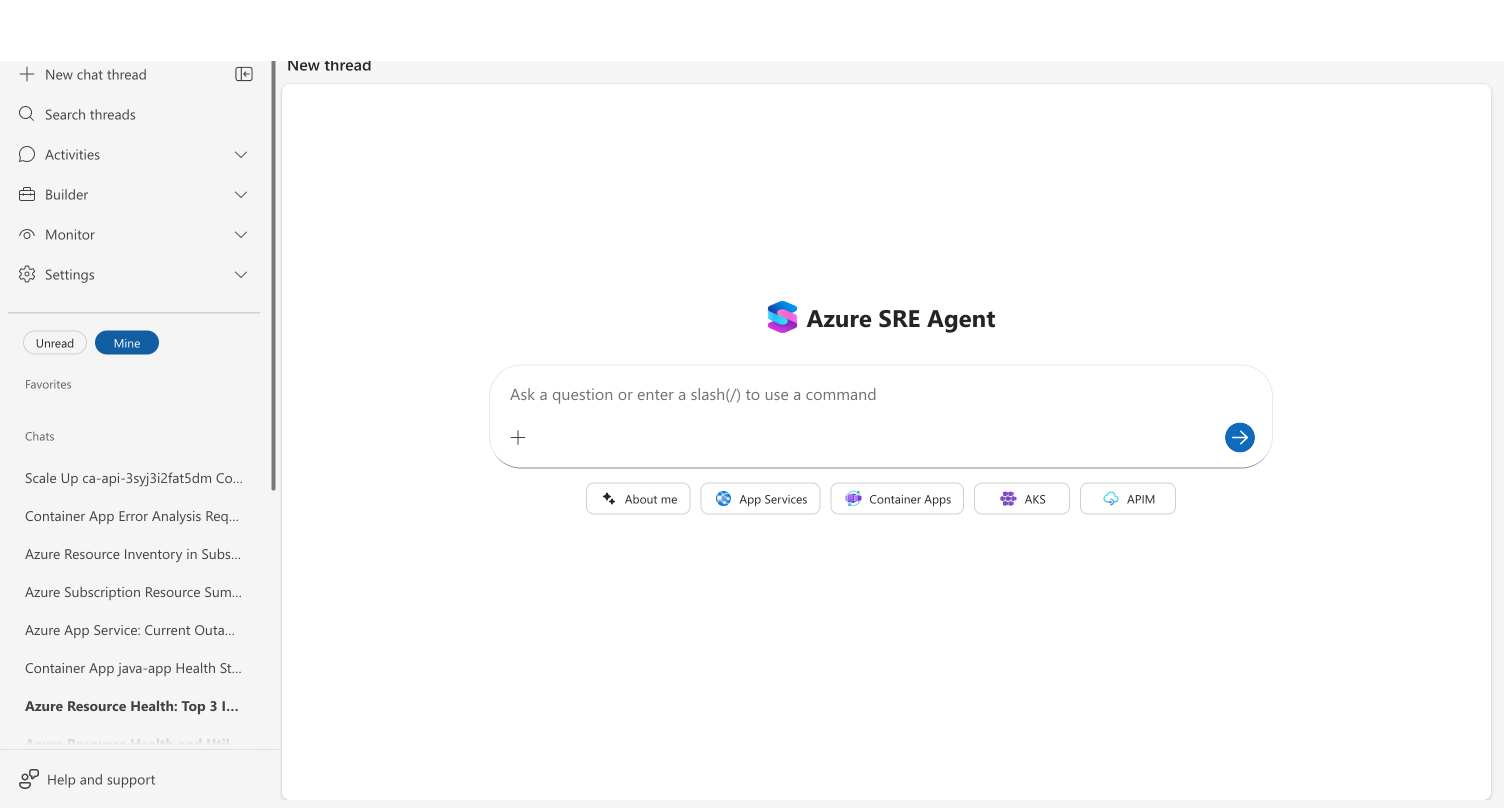Screen dimensions: 1504x808
Task: Expand the Builder chevron
Action: pyautogui.click(x=241, y=194)
